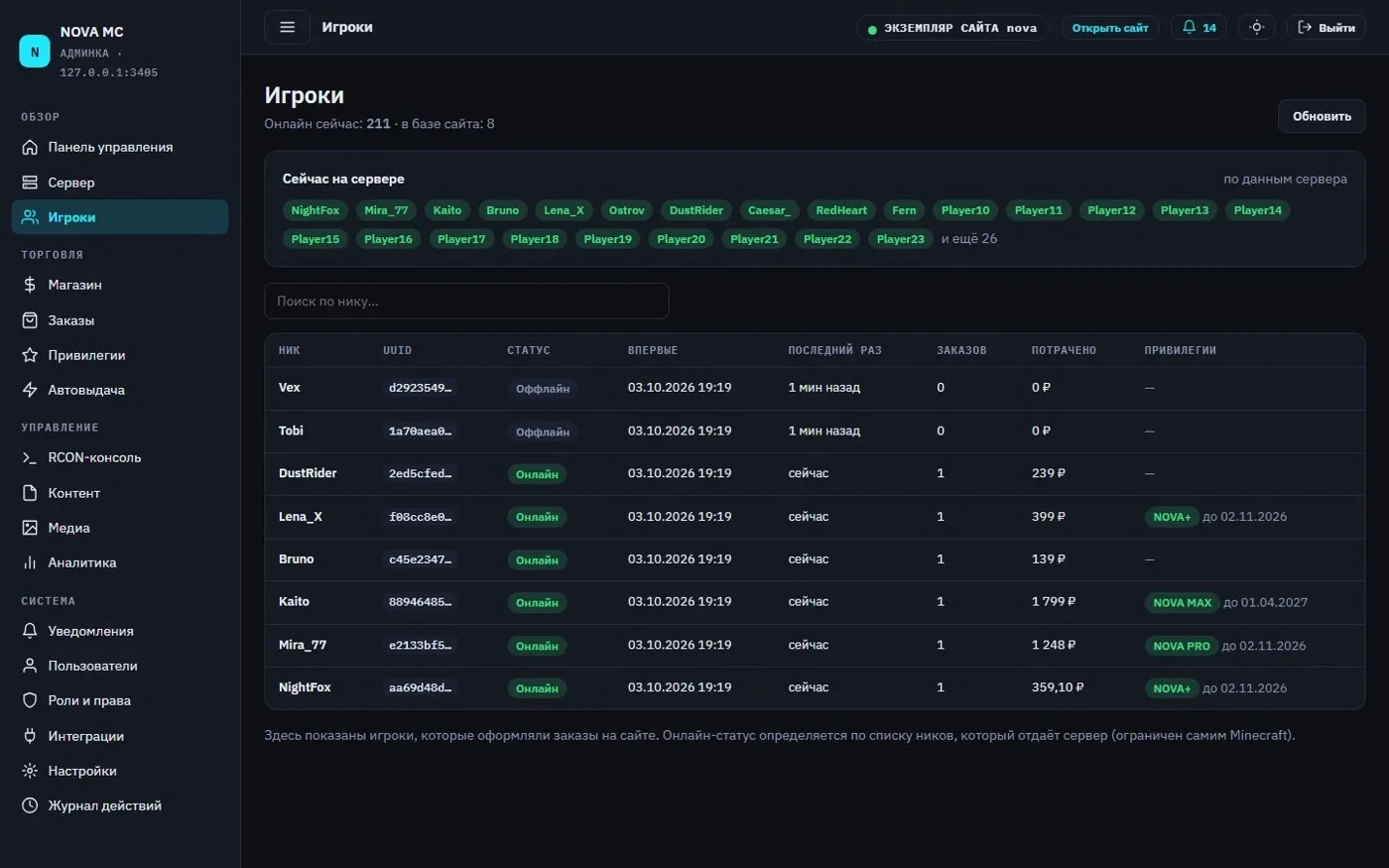Screen dimensions: 1389x868
Task: Select the Игроки sidebar item
Action: pos(120,217)
